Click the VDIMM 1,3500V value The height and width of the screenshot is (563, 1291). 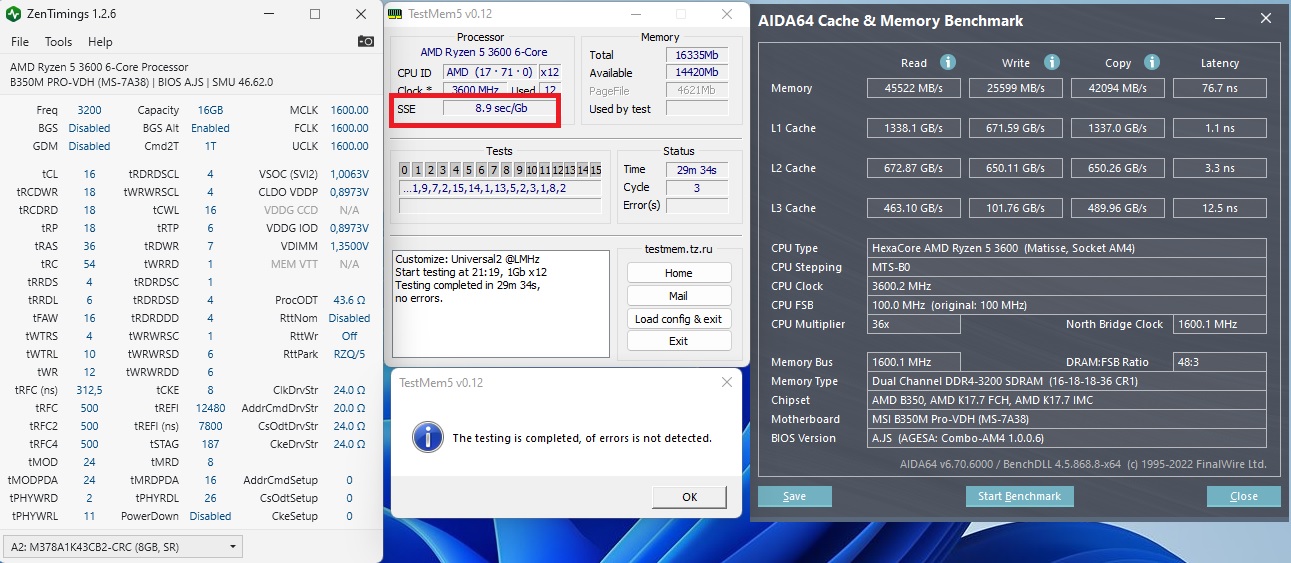click(x=349, y=246)
